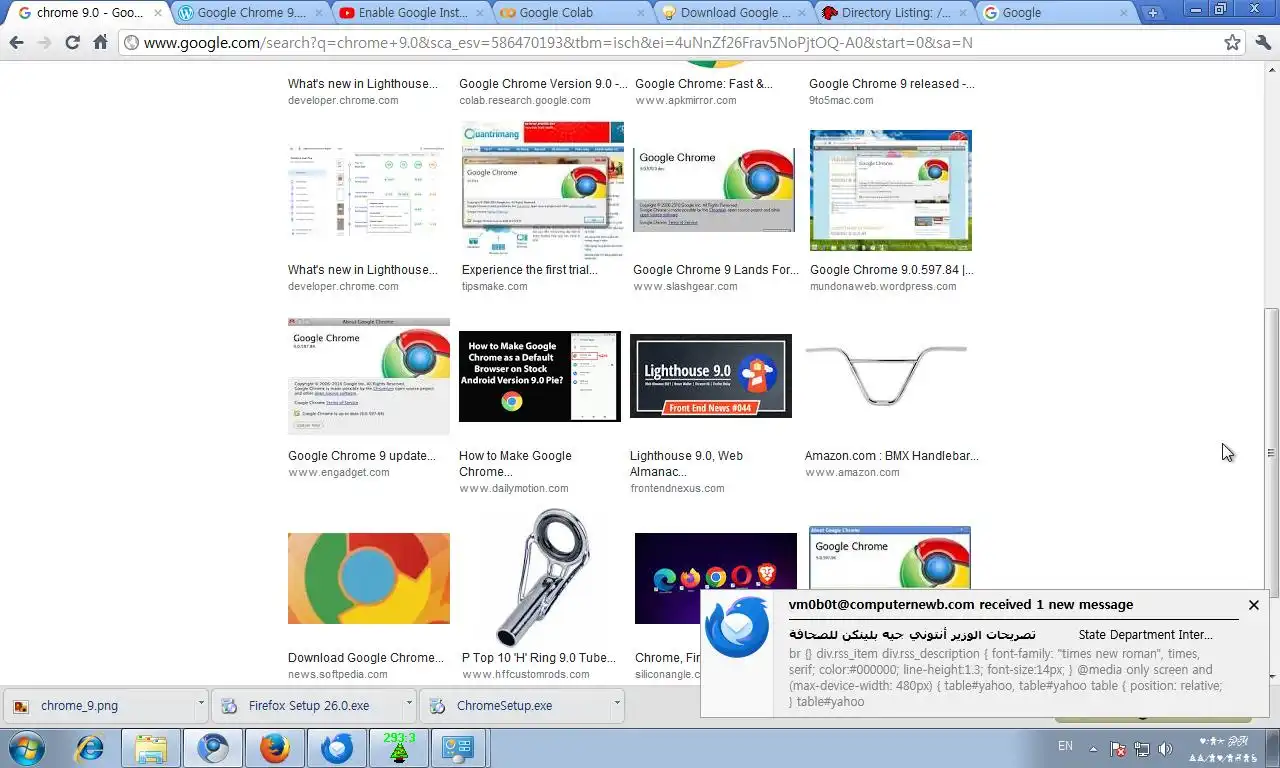Screen dimensions: 1280x768
Task: Open the softpedia Chrome logo image
Action: [x=369, y=578]
